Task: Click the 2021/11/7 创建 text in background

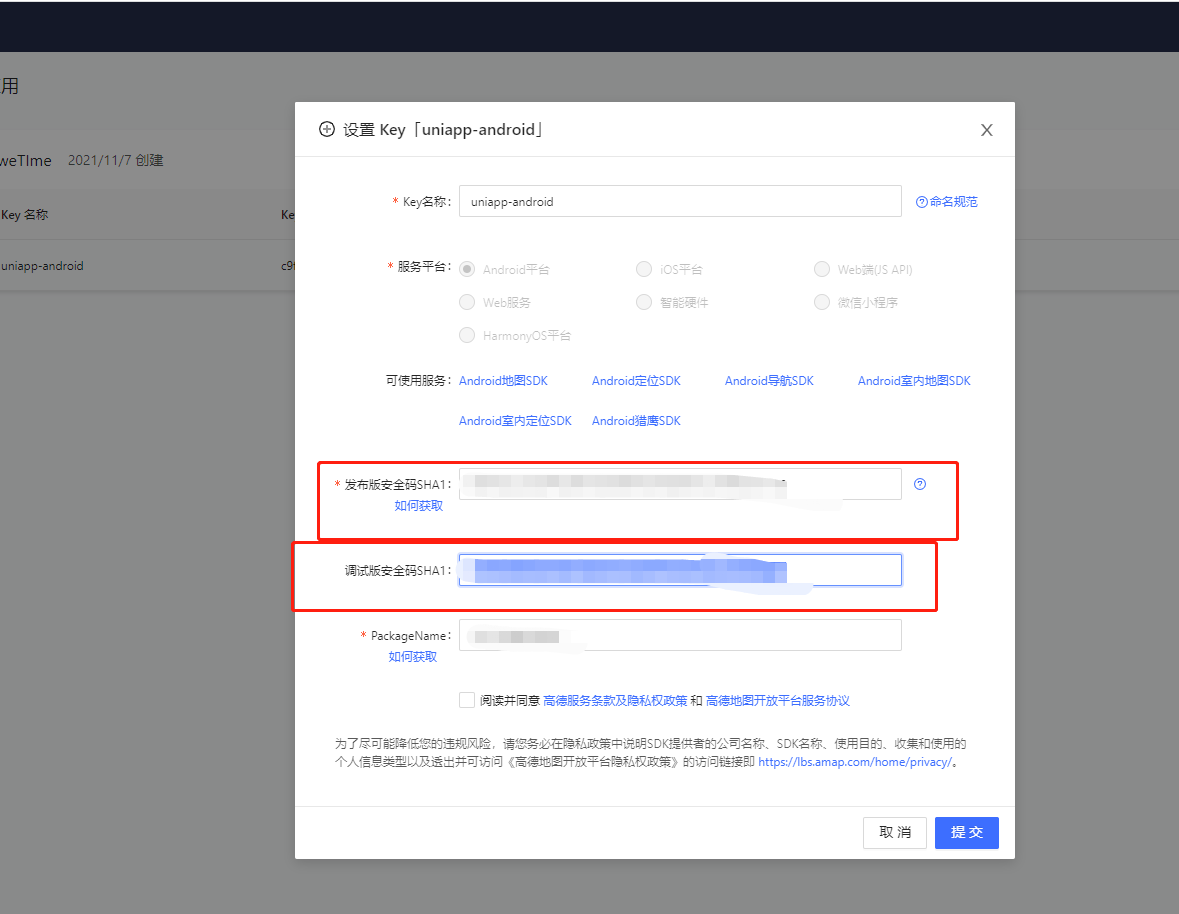Action: click(x=116, y=160)
